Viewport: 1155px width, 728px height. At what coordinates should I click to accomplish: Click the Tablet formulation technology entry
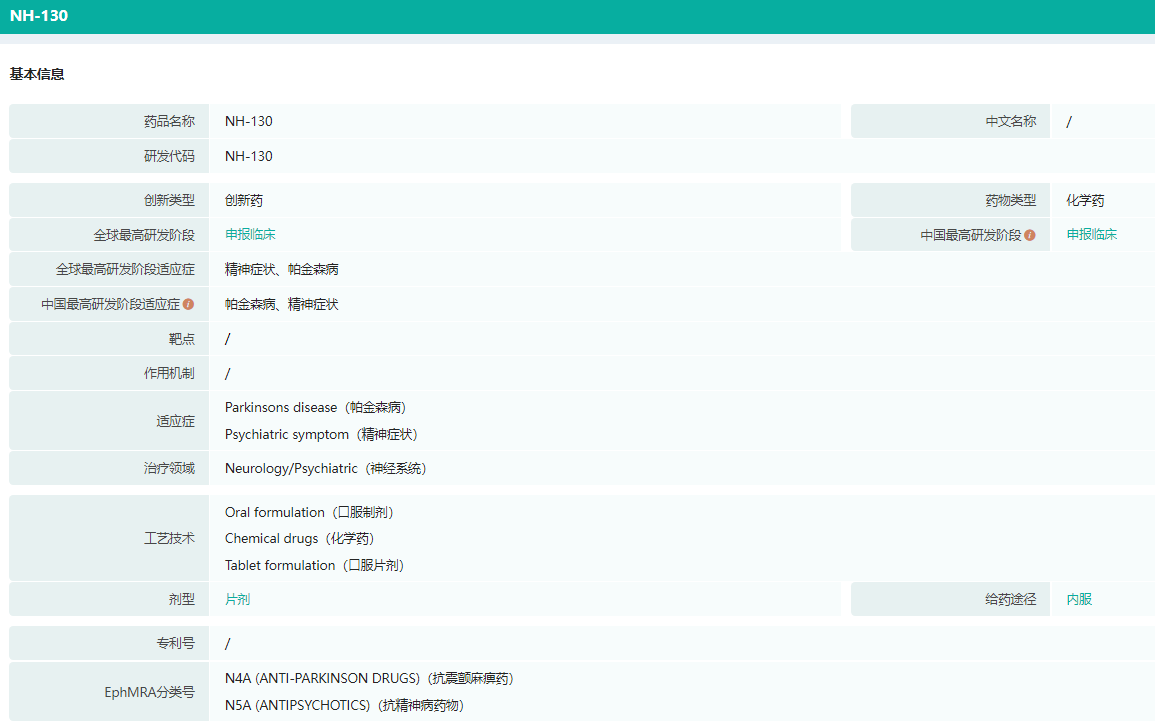coord(314,565)
